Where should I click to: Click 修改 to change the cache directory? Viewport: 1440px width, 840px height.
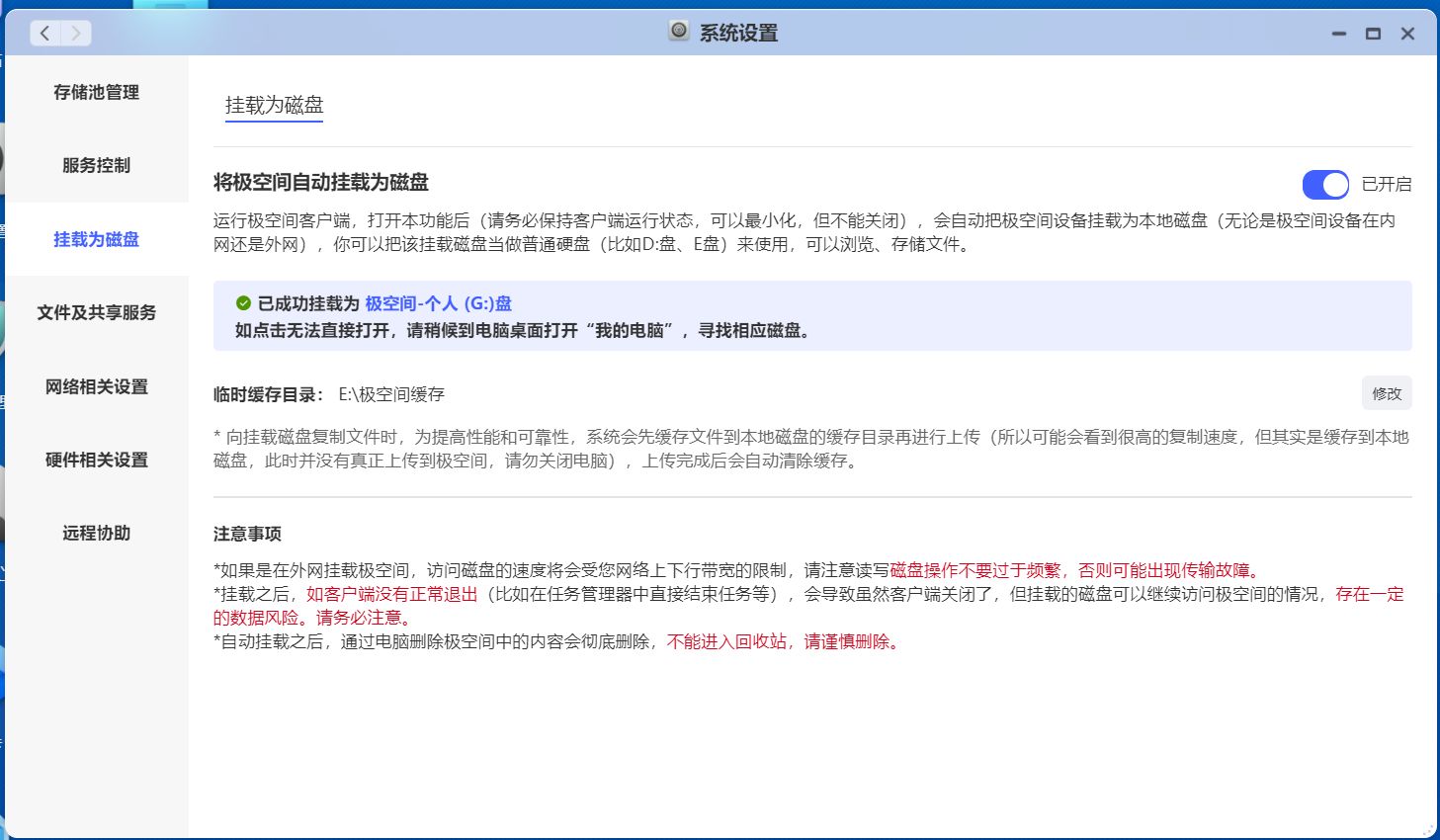point(1386,393)
